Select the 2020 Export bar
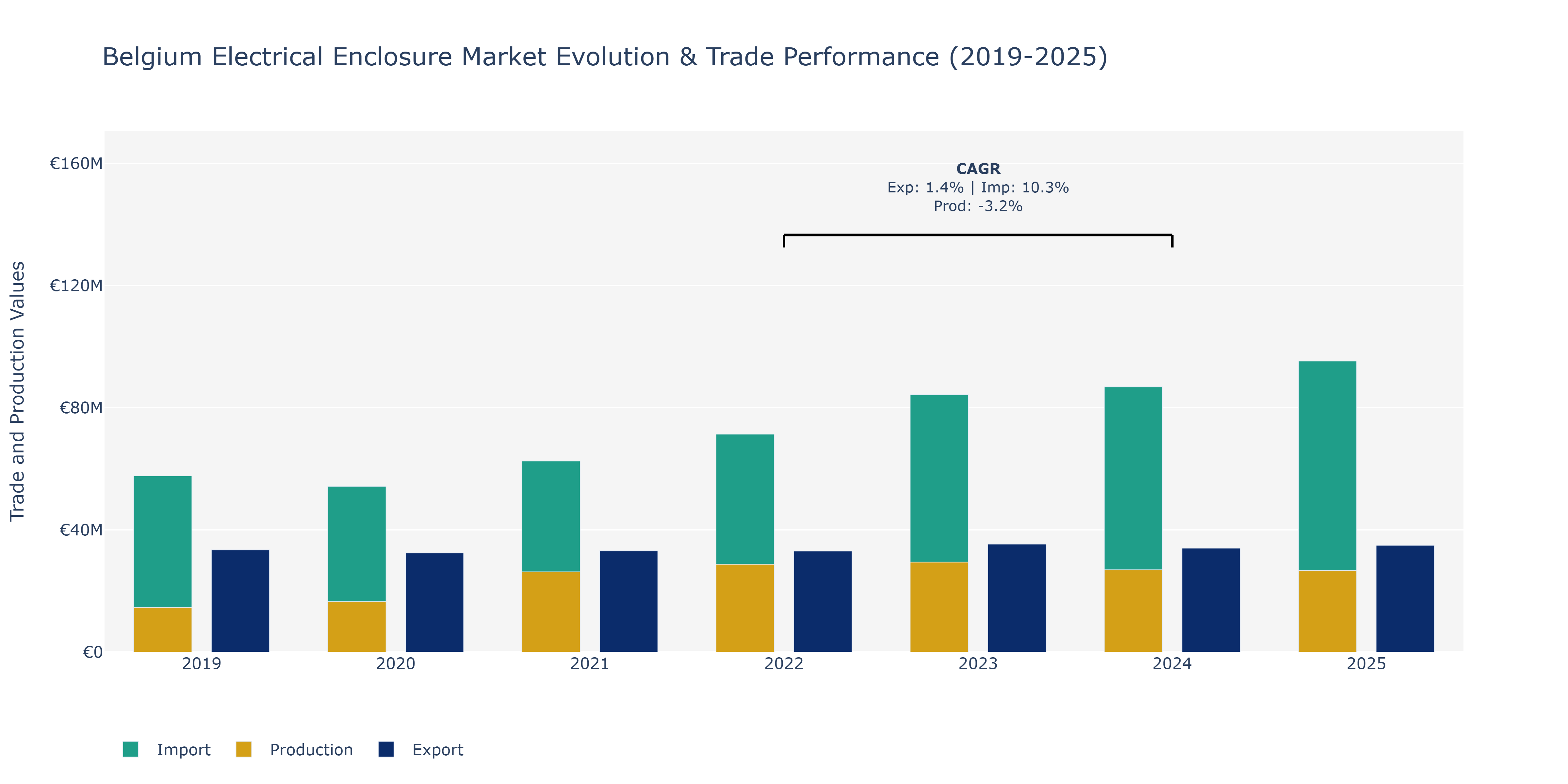Image resolution: width=1568 pixels, height=784 pixels. tap(434, 603)
